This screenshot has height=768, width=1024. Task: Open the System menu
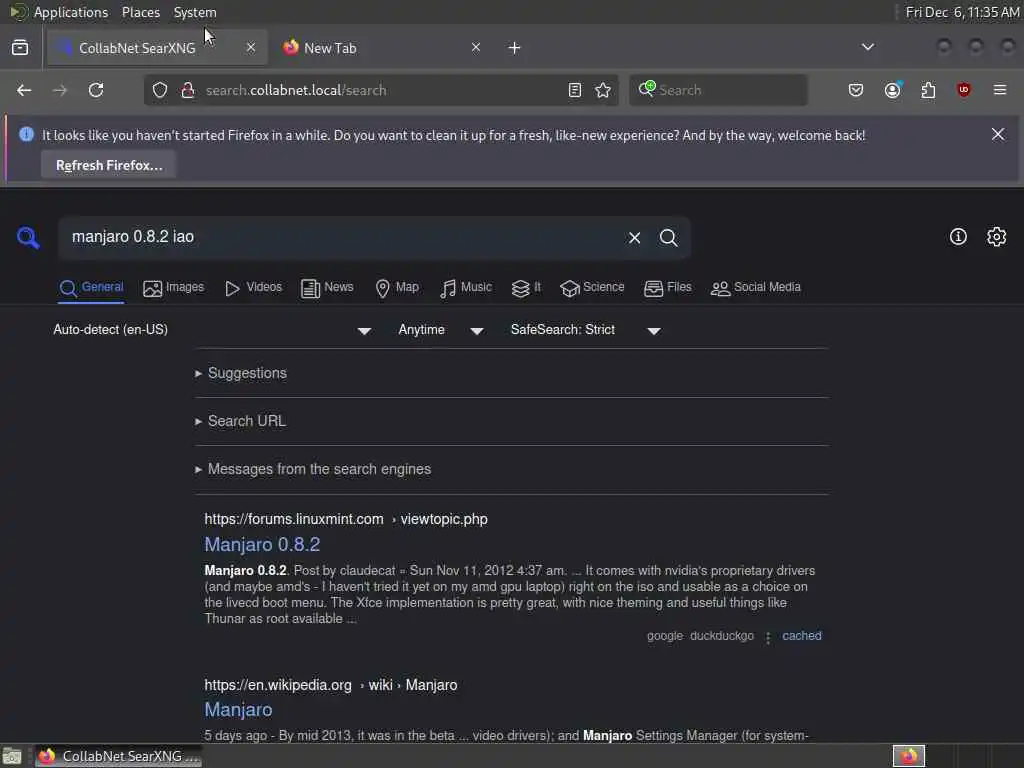click(195, 12)
